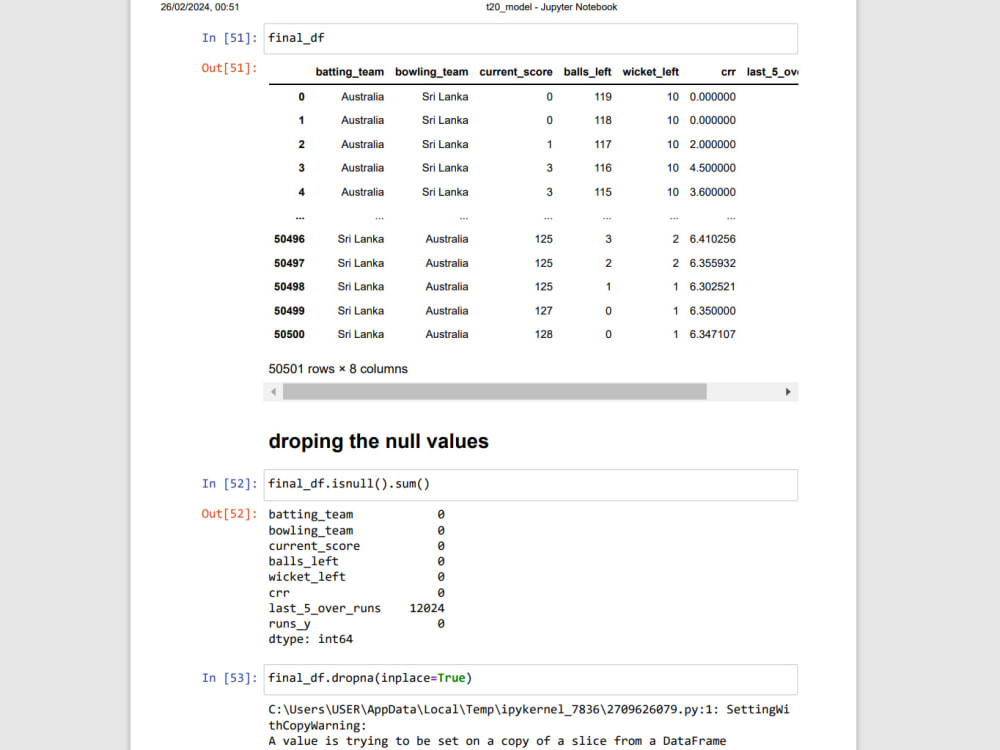1000x750 pixels.
Task: Select the bowling_team column header
Action: tap(431, 71)
